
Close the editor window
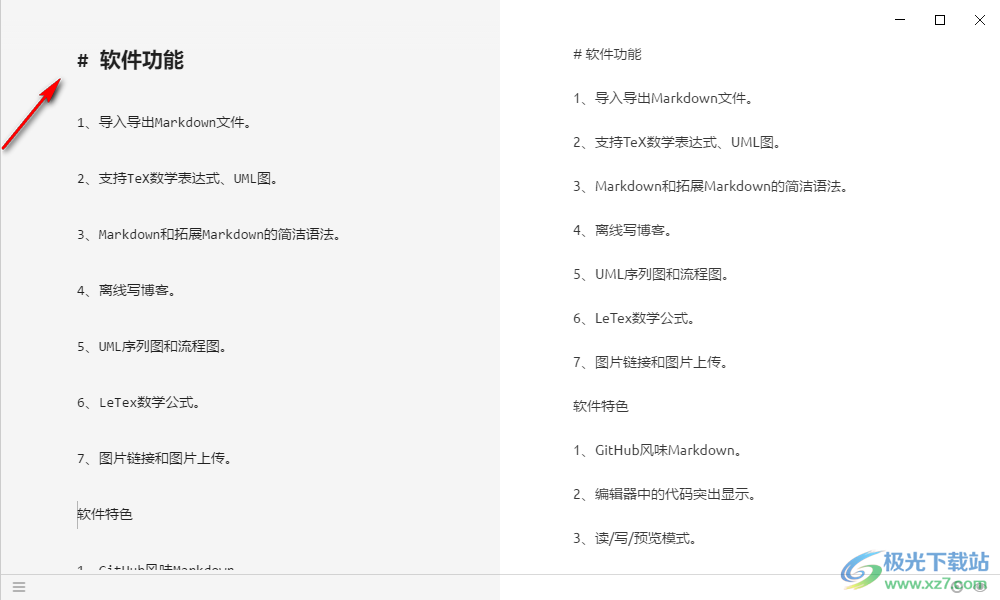point(980,20)
